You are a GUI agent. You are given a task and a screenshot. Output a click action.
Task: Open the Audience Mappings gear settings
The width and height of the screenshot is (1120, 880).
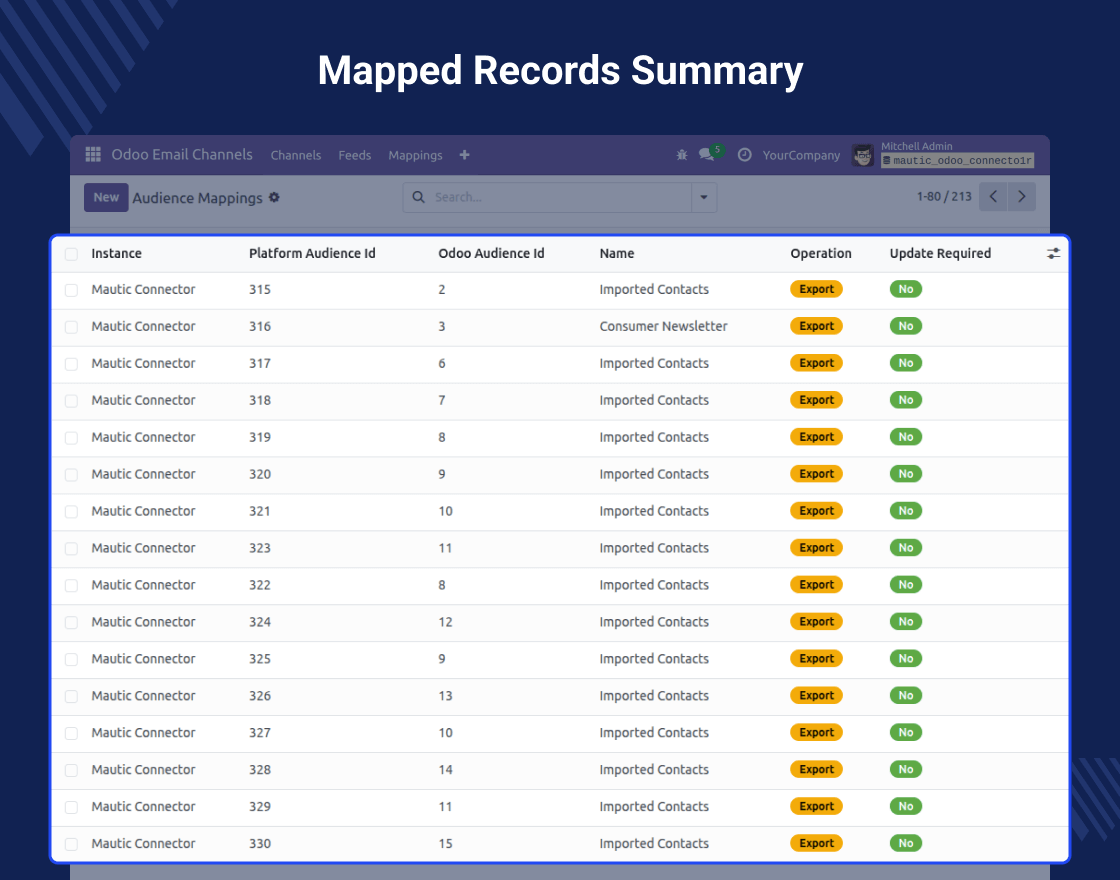click(274, 197)
